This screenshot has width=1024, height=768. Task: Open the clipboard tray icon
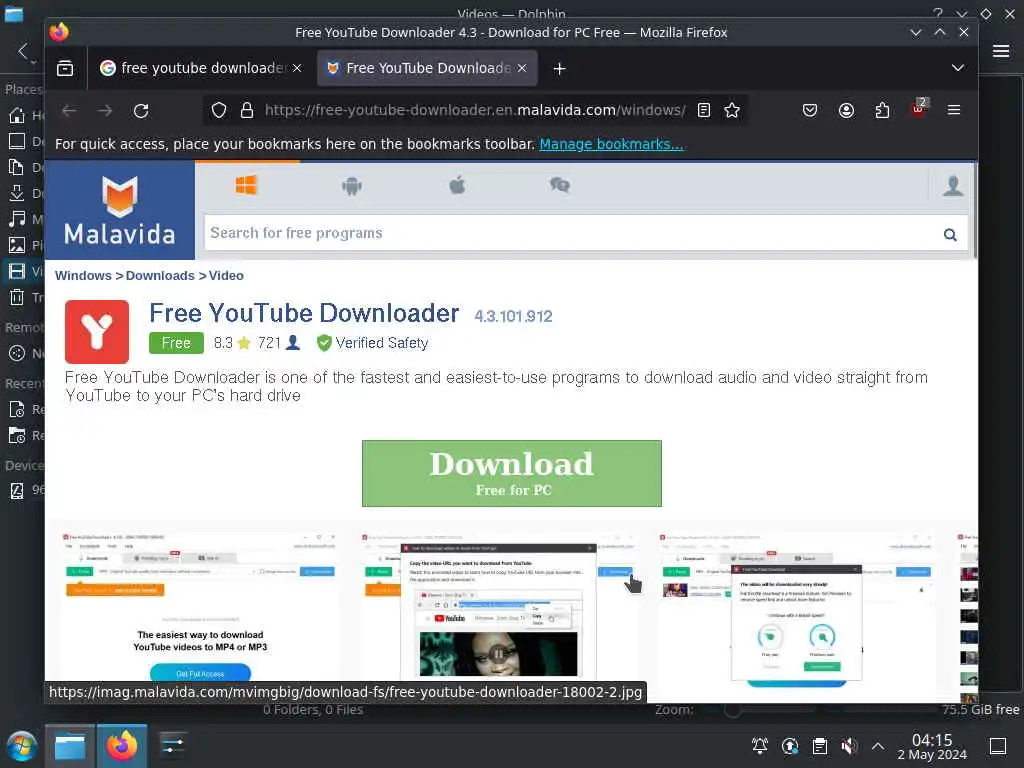click(820, 746)
